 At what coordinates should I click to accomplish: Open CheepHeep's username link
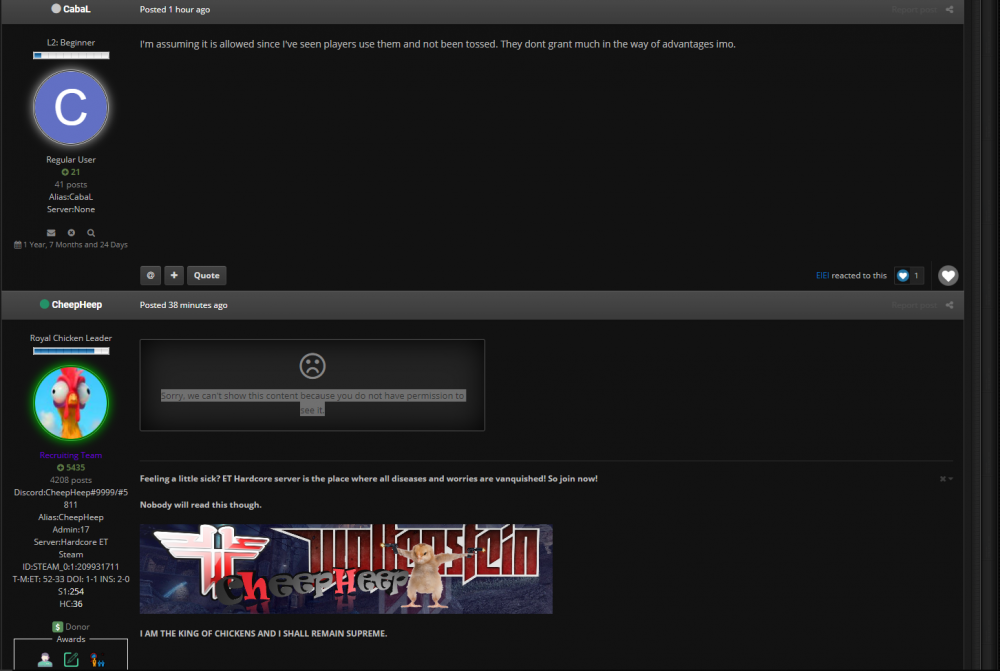pos(77,304)
